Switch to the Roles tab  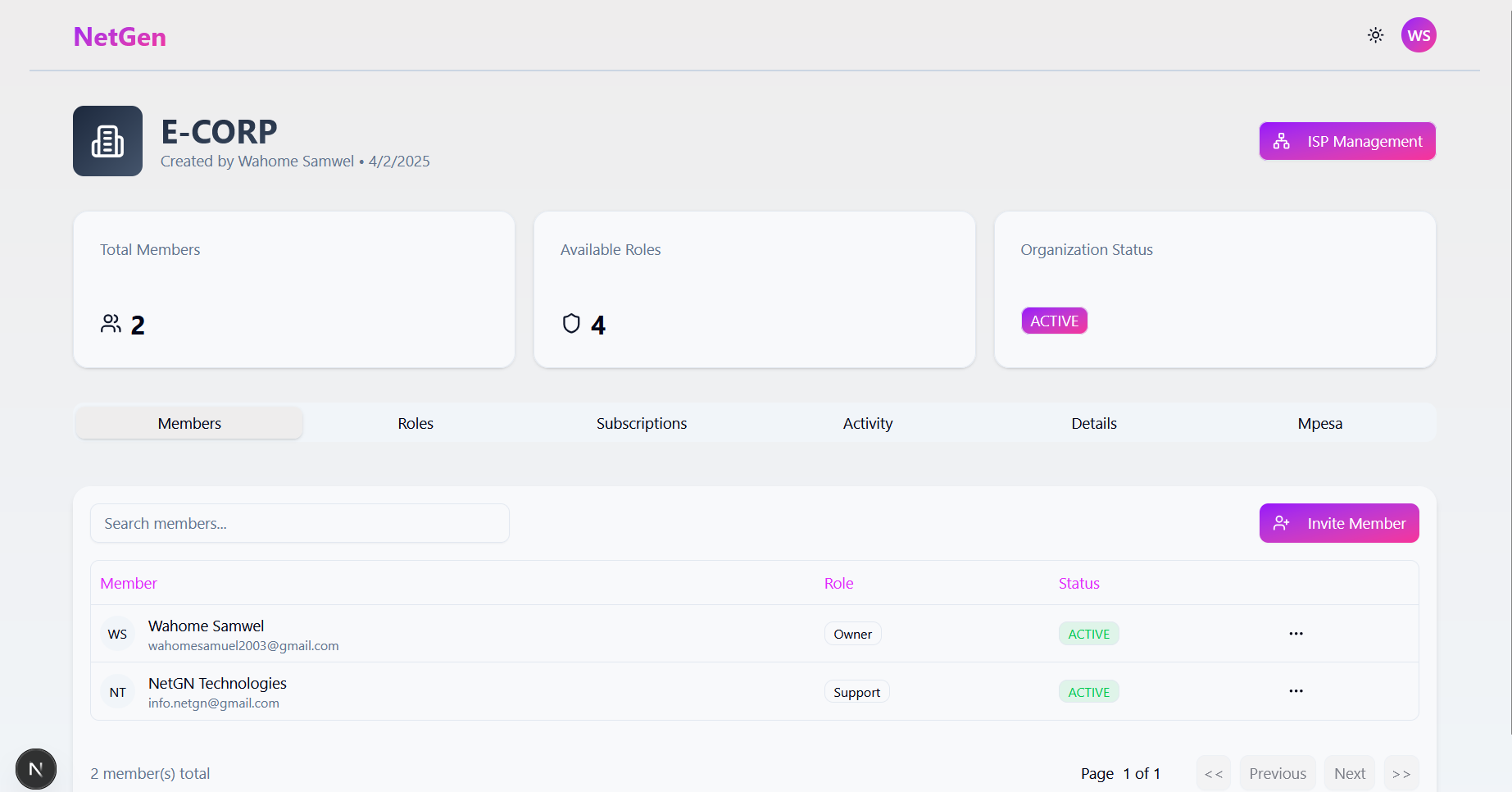(x=415, y=423)
